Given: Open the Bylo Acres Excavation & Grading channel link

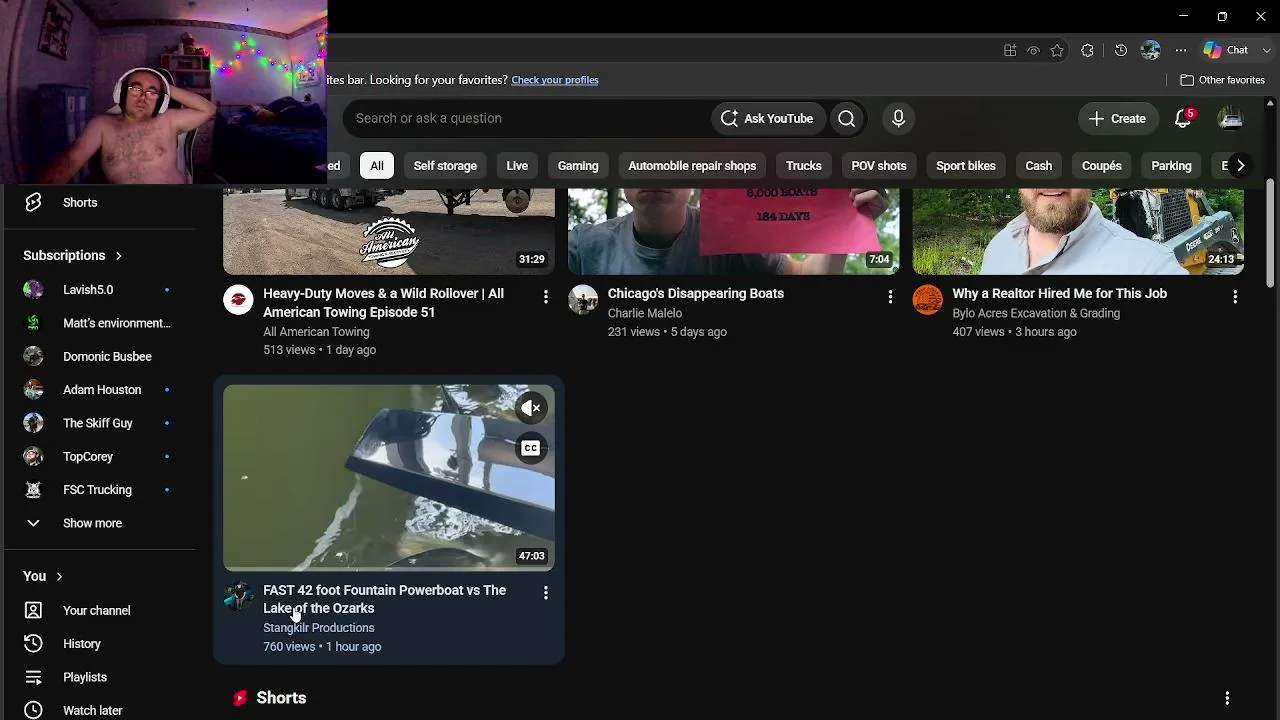Looking at the screenshot, I should click(x=1036, y=314).
